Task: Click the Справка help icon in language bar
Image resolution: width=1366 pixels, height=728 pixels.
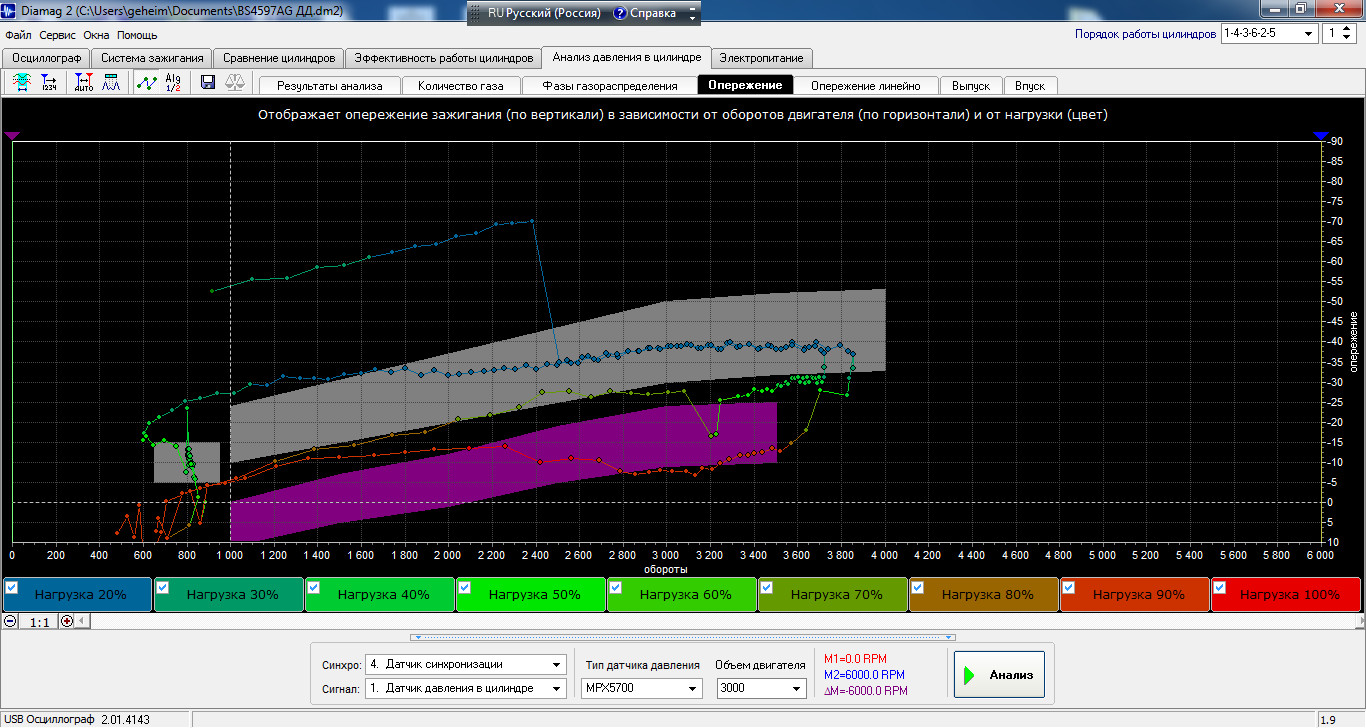Action: (x=621, y=14)
